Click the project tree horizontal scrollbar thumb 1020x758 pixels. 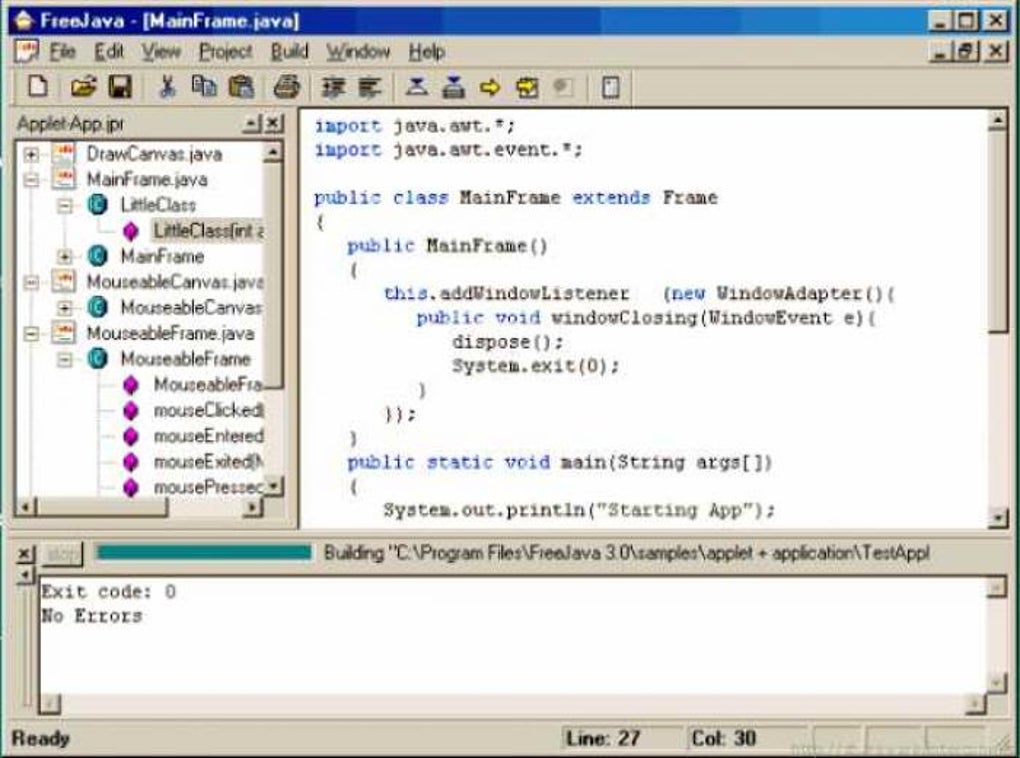(x=101, y=507)
